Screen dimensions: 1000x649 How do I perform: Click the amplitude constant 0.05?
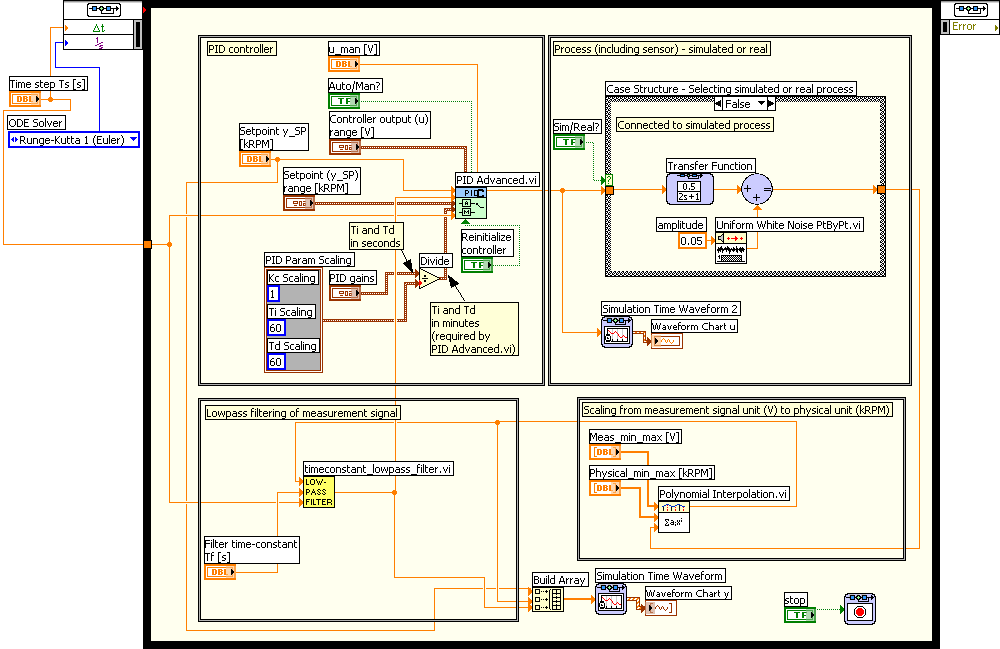click(692, 241)
